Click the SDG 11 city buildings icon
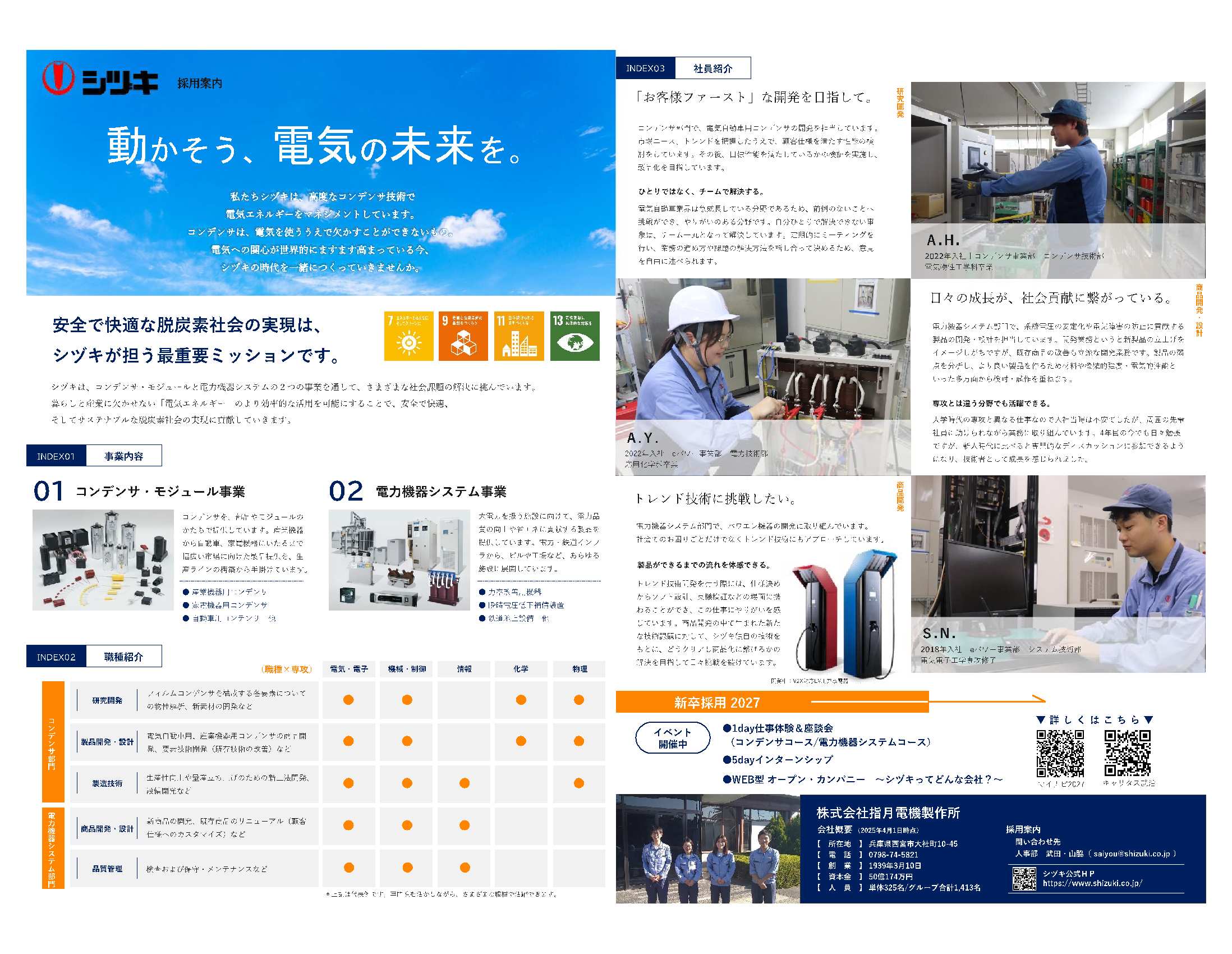 point(519,336)
